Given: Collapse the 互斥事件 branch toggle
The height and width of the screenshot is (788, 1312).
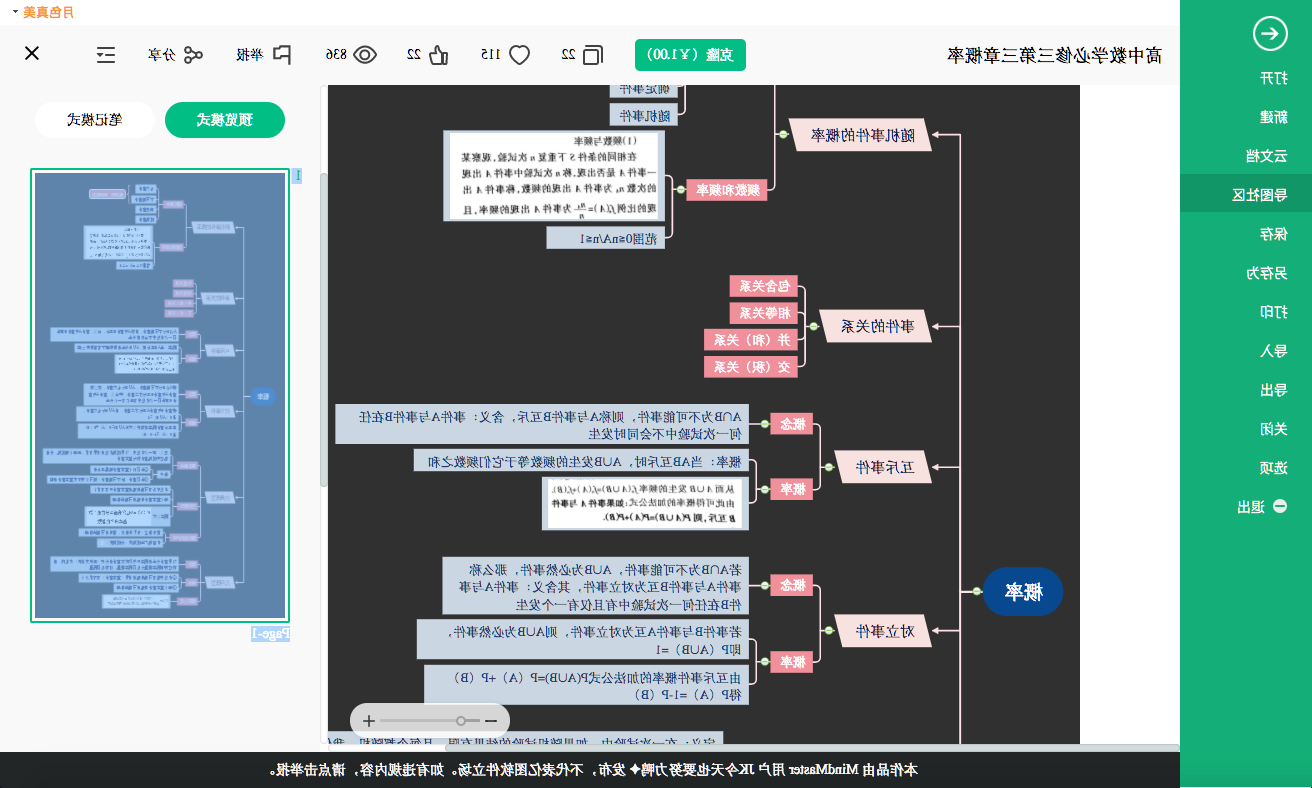Looking at the screenshot, I should (828, 466).
